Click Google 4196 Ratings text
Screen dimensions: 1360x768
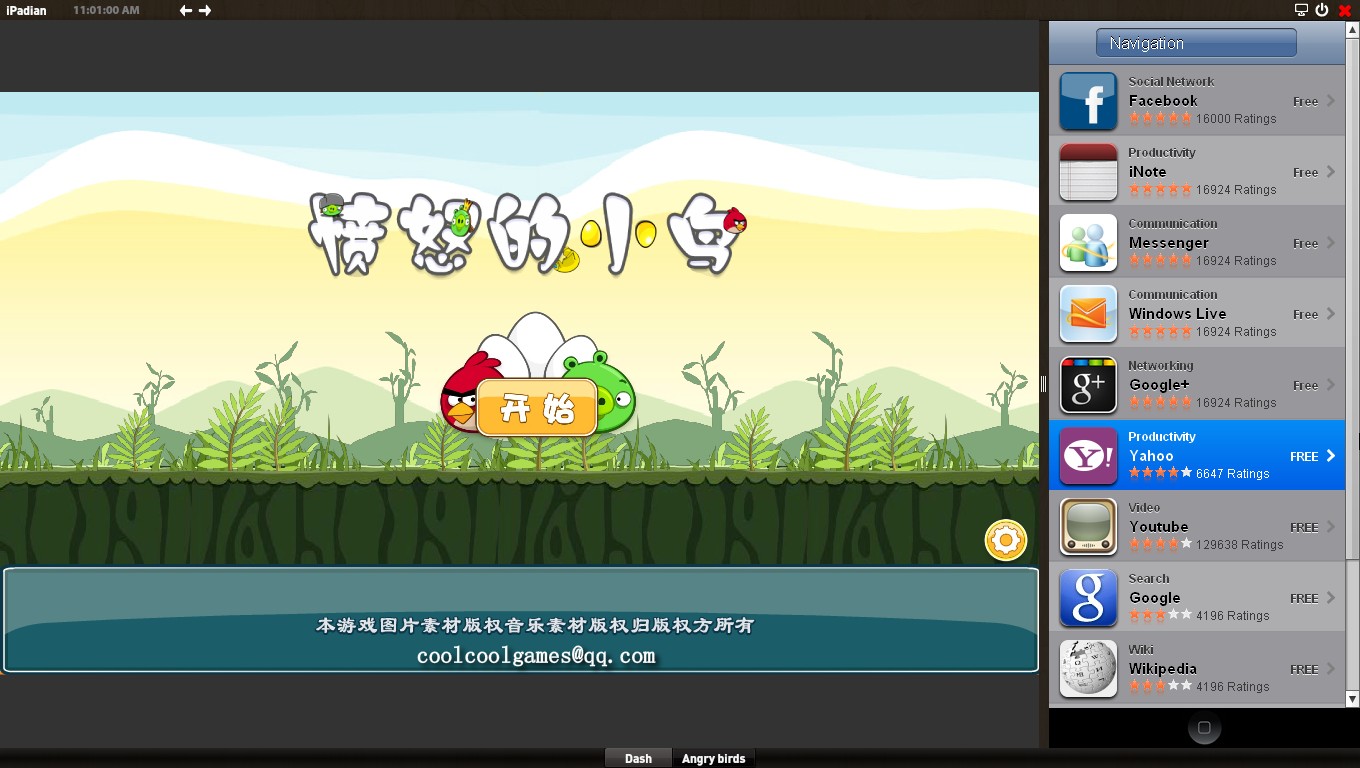[x=1232, y=616]
